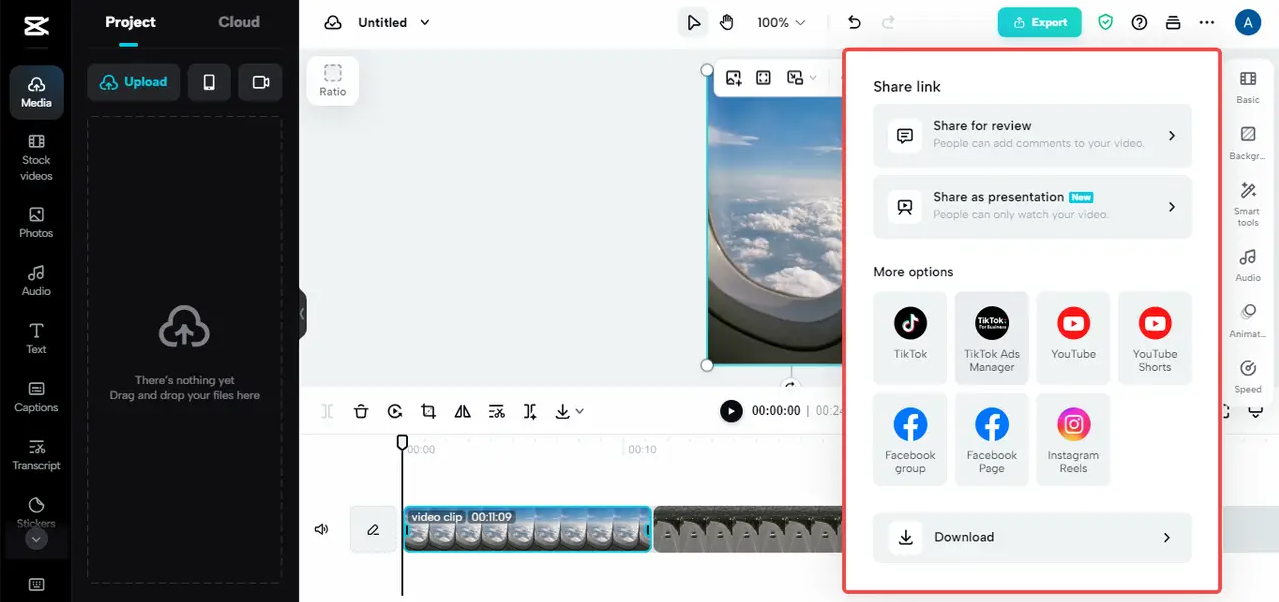Click the Upload button
1279x602 pixels.
tap(134, 82)
